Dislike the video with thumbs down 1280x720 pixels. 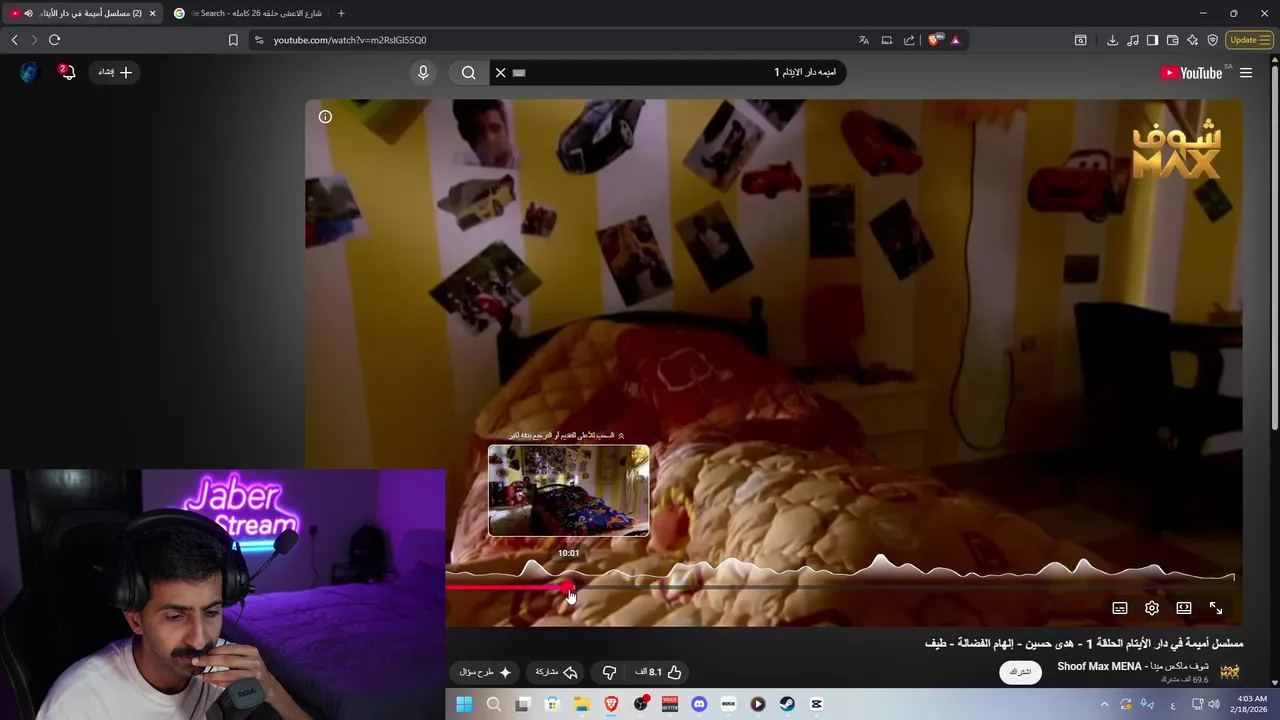pyautogui.click(x=609, y=672)
